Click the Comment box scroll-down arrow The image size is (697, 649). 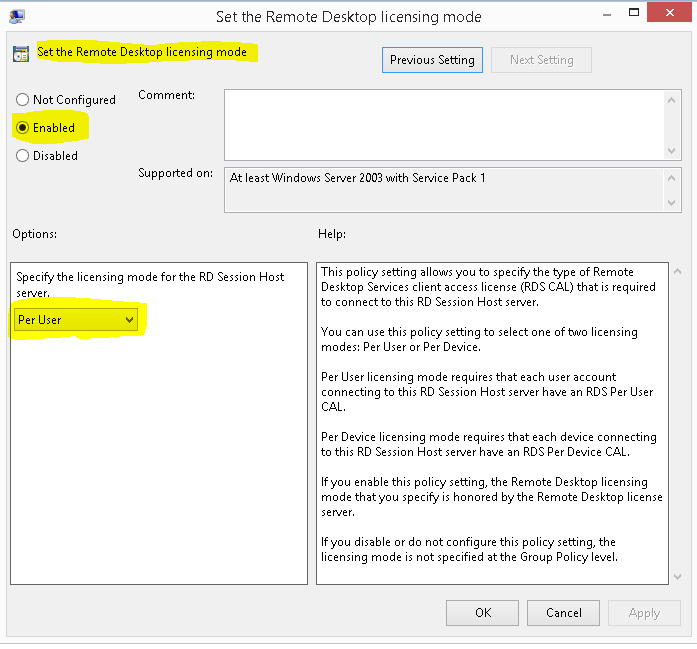671,151
